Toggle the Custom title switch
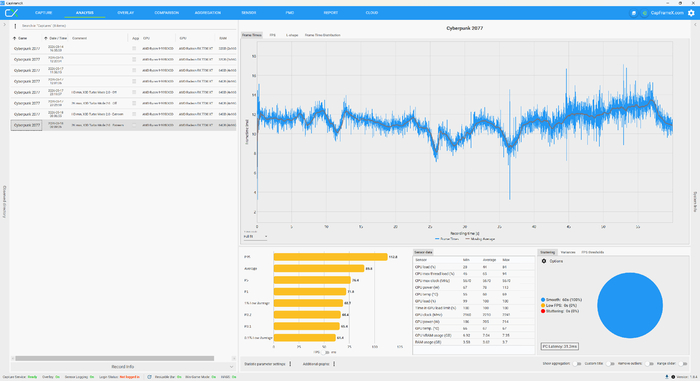This screenshot has width=700, height=381. [610, 364]
